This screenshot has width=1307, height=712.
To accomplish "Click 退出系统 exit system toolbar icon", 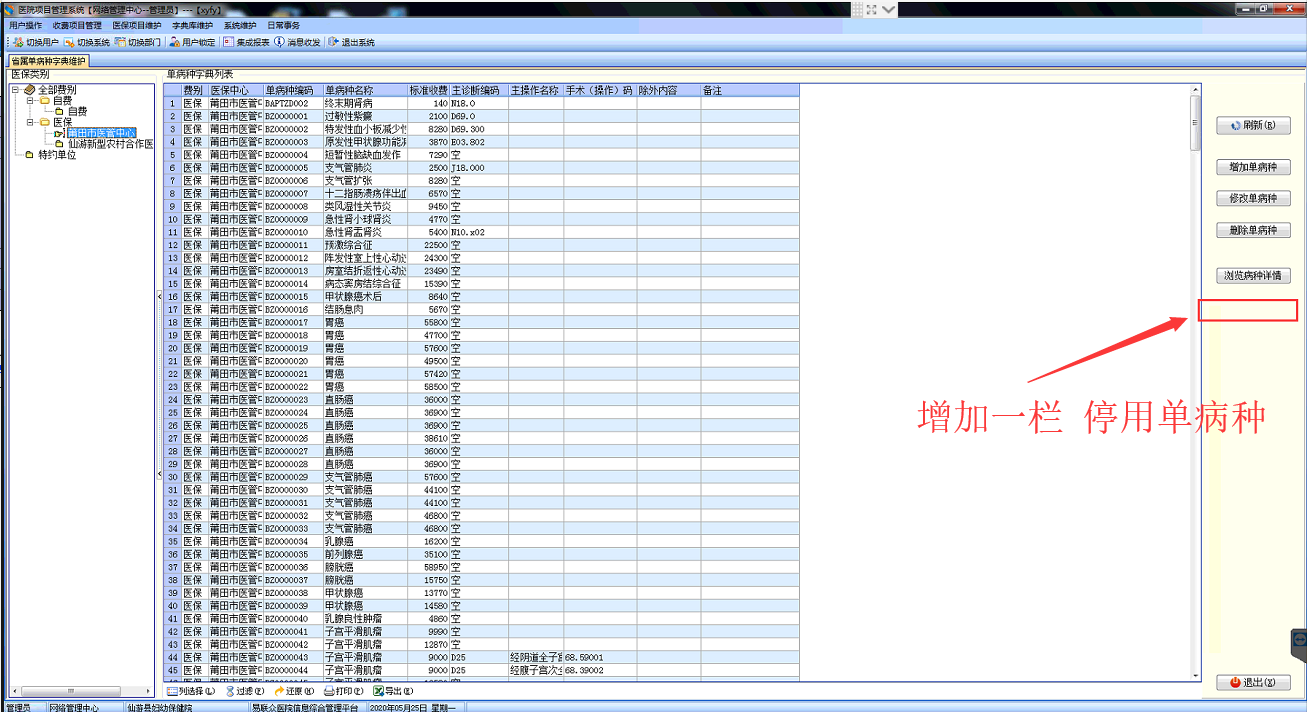I will [333, 43].
